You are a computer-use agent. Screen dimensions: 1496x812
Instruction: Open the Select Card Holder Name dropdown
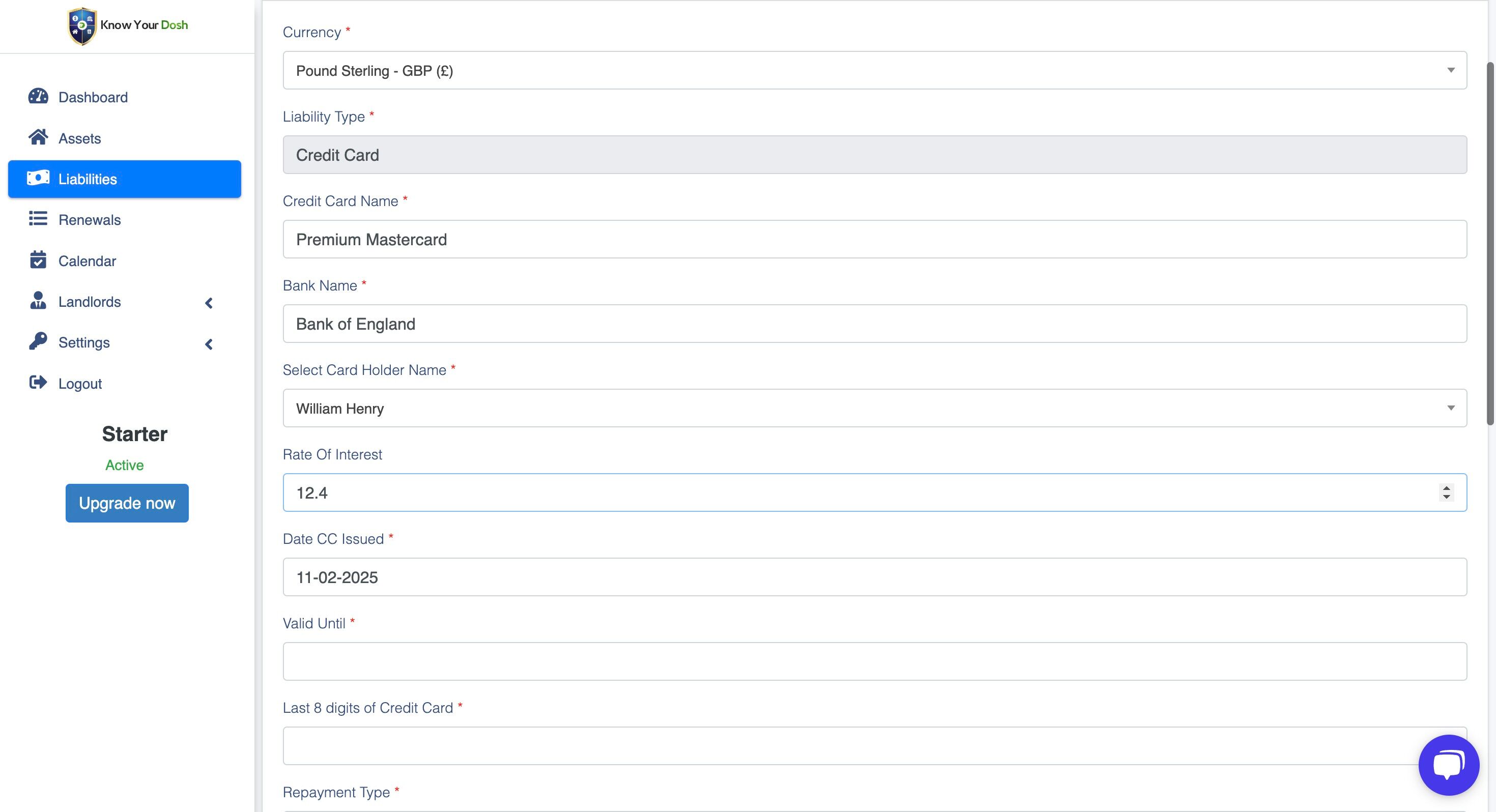874,409
